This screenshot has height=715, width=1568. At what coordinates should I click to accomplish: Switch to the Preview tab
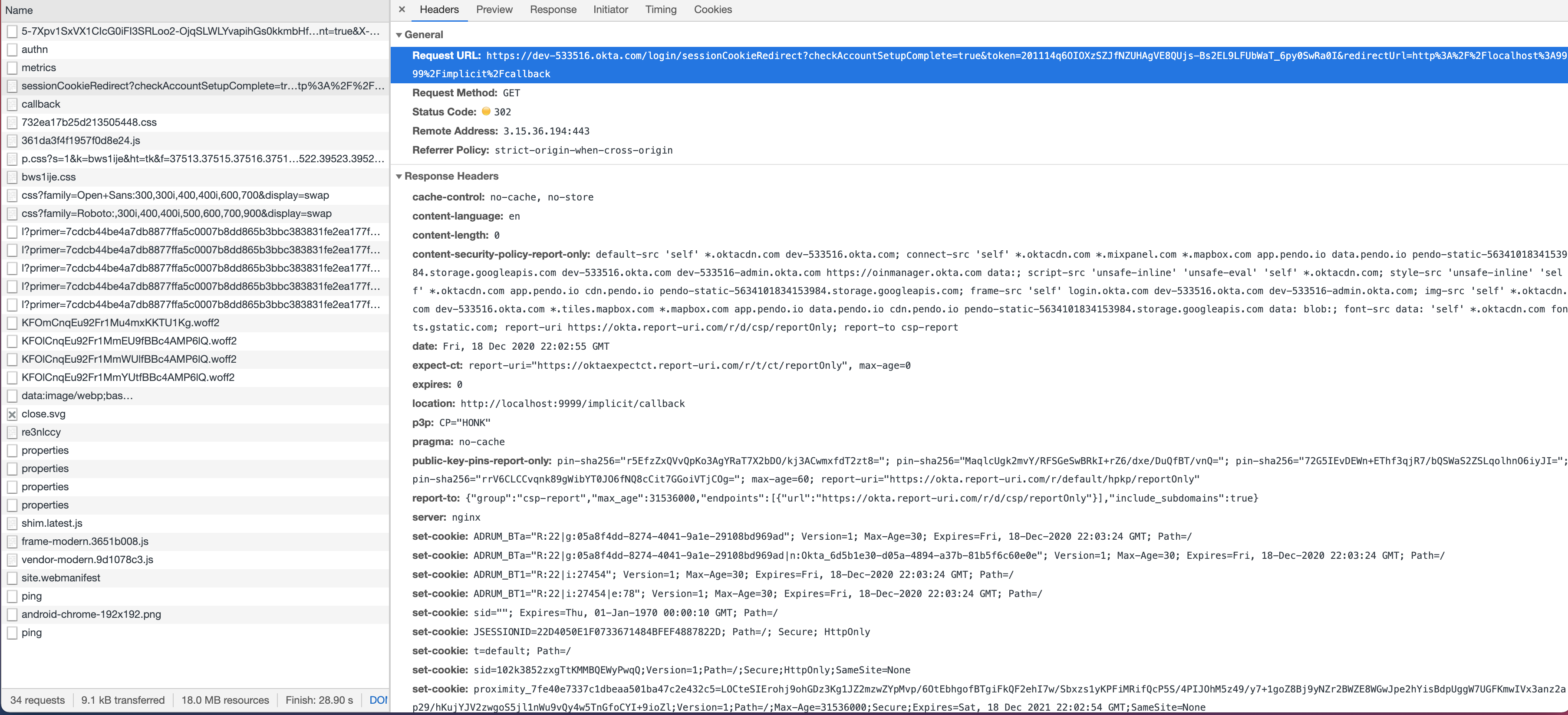(494, 10)
